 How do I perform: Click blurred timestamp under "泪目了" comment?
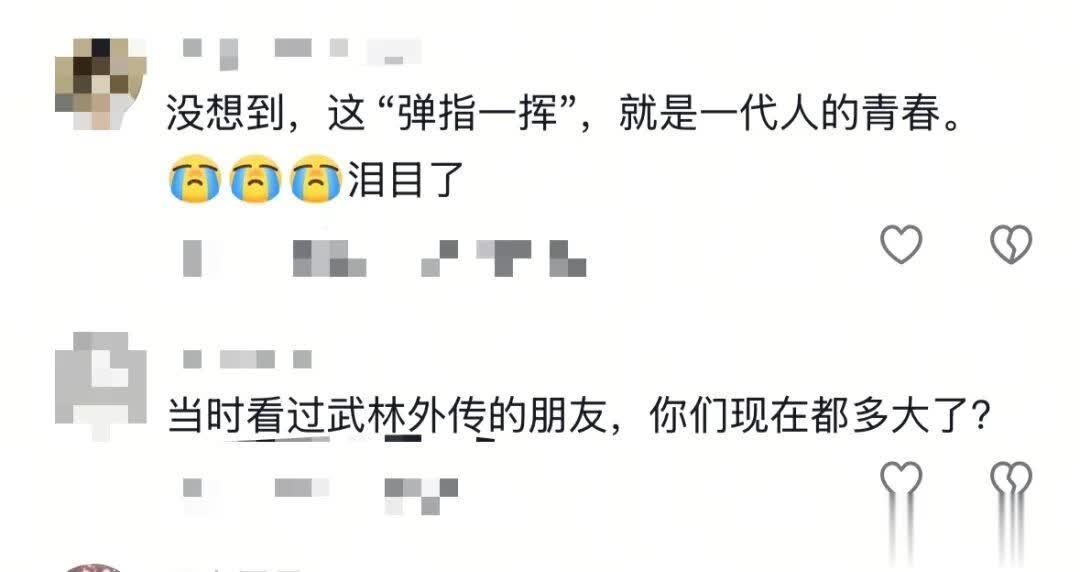(x=274, y=258)
